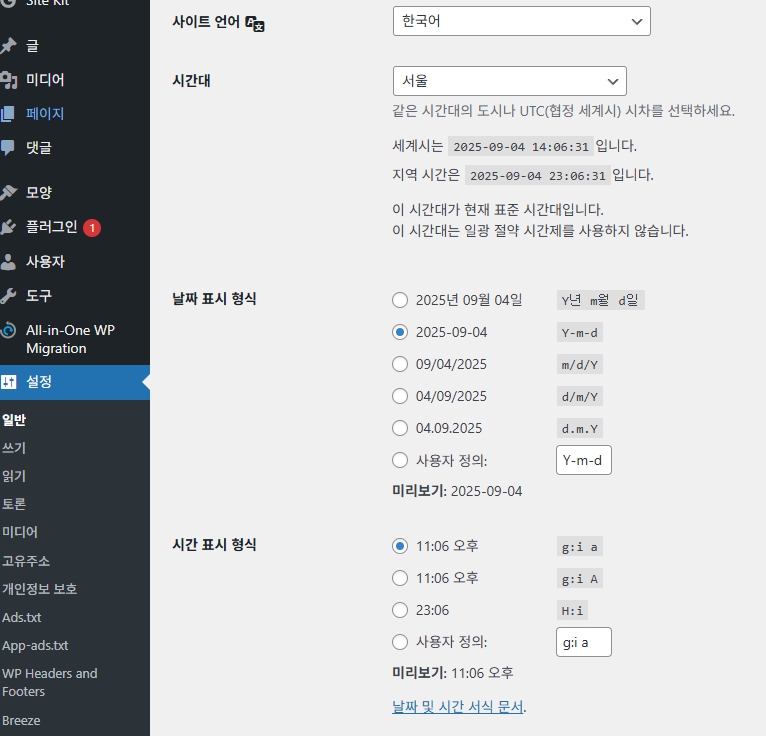Select the 04.09.2025 date format
The image size is (766, 736).
400,428
